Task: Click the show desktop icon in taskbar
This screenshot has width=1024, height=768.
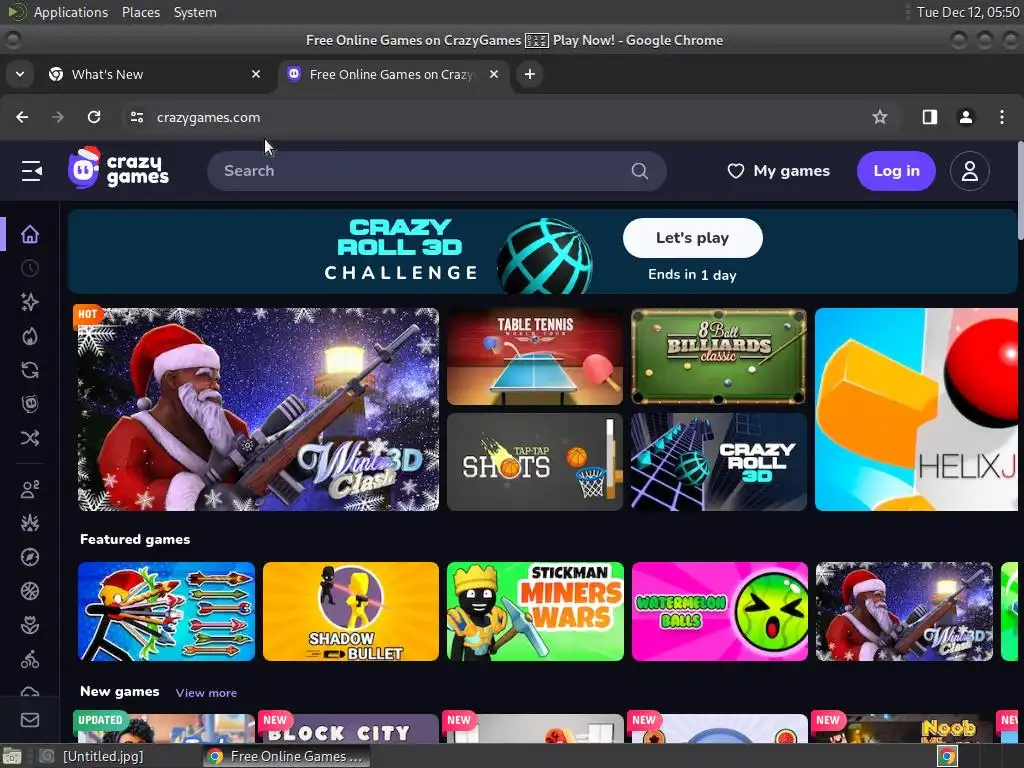Action: point(12,756)
